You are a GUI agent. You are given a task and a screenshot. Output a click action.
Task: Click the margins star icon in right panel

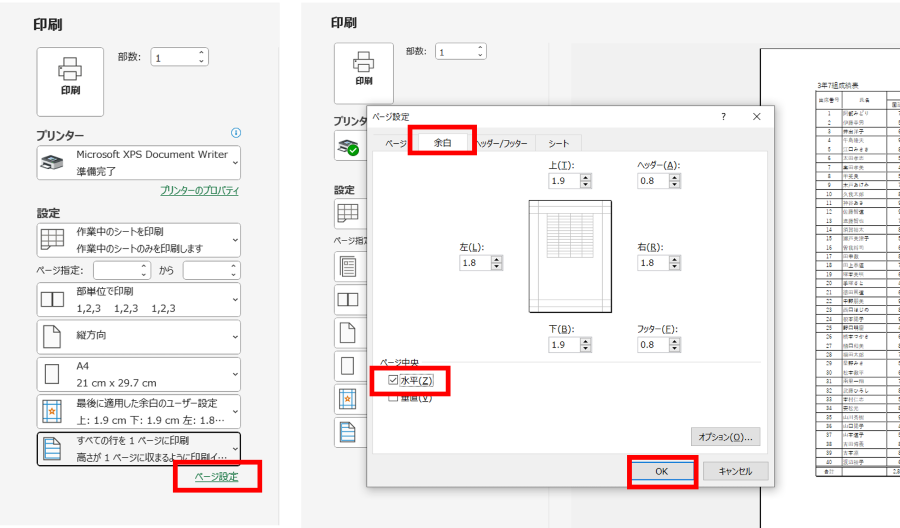tap(348, 399)
